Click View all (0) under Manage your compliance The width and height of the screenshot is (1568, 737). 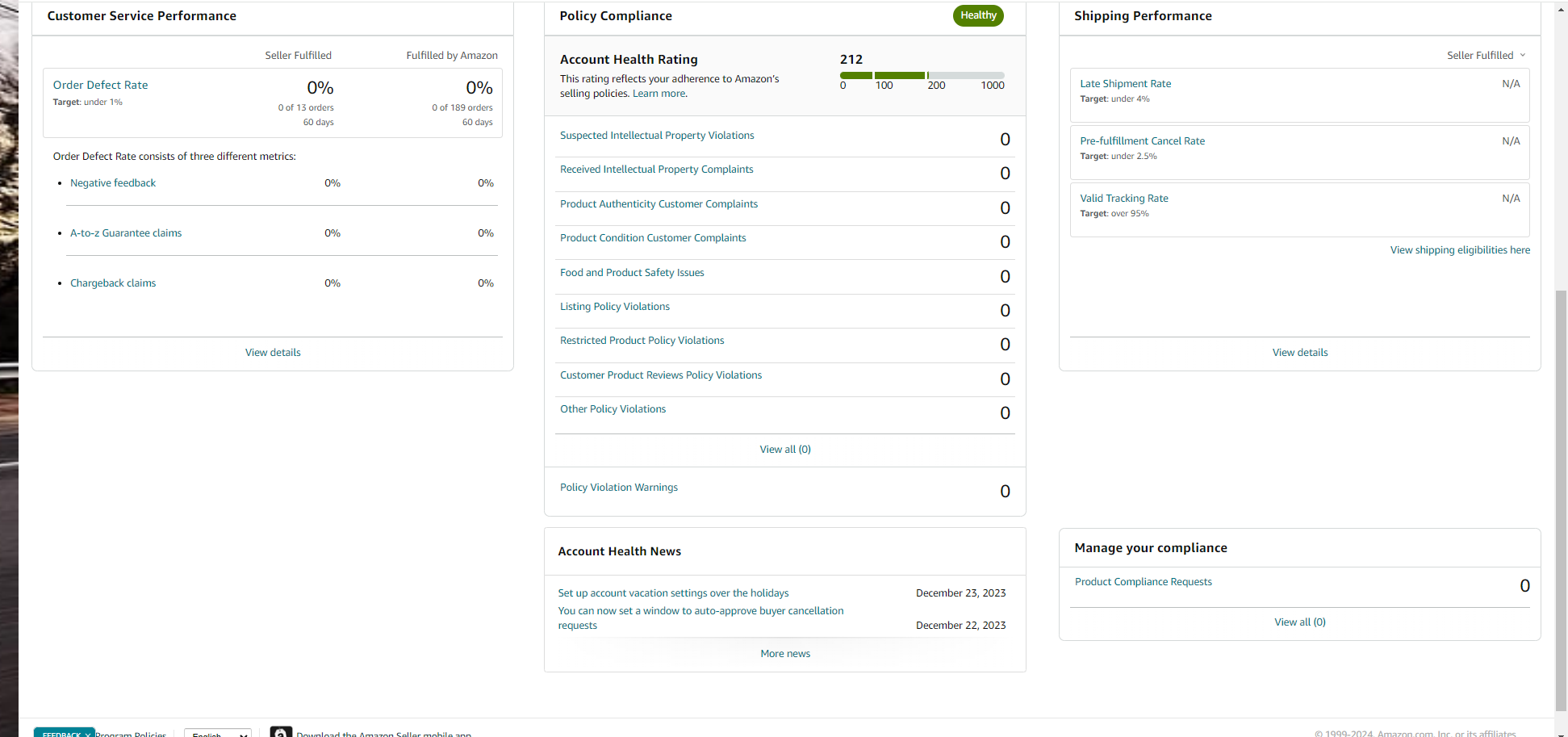pyautogui.click(x=1300, y=622)
